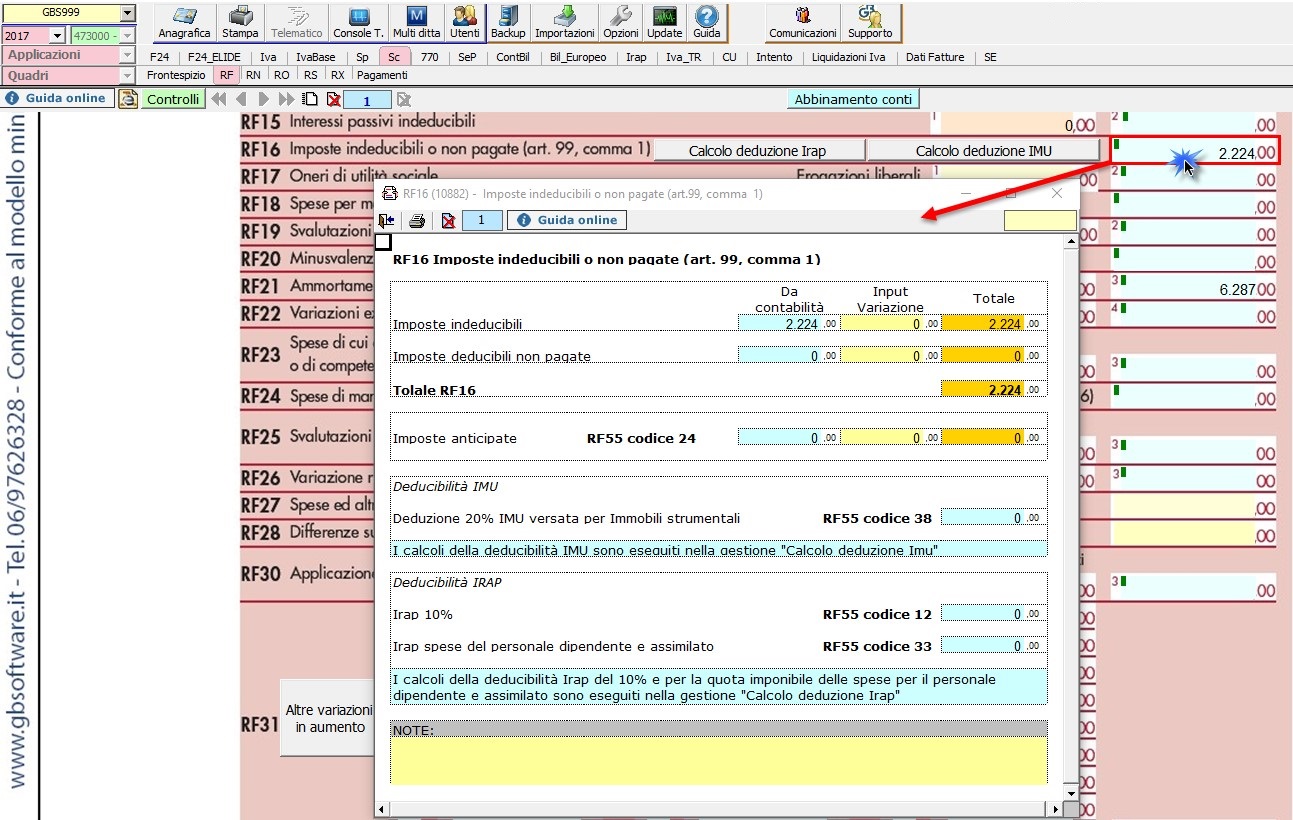Open the 2017 year dropdown
This screenshot has height=820, width=1293.
pyautogui.click(x=56, y=35)
